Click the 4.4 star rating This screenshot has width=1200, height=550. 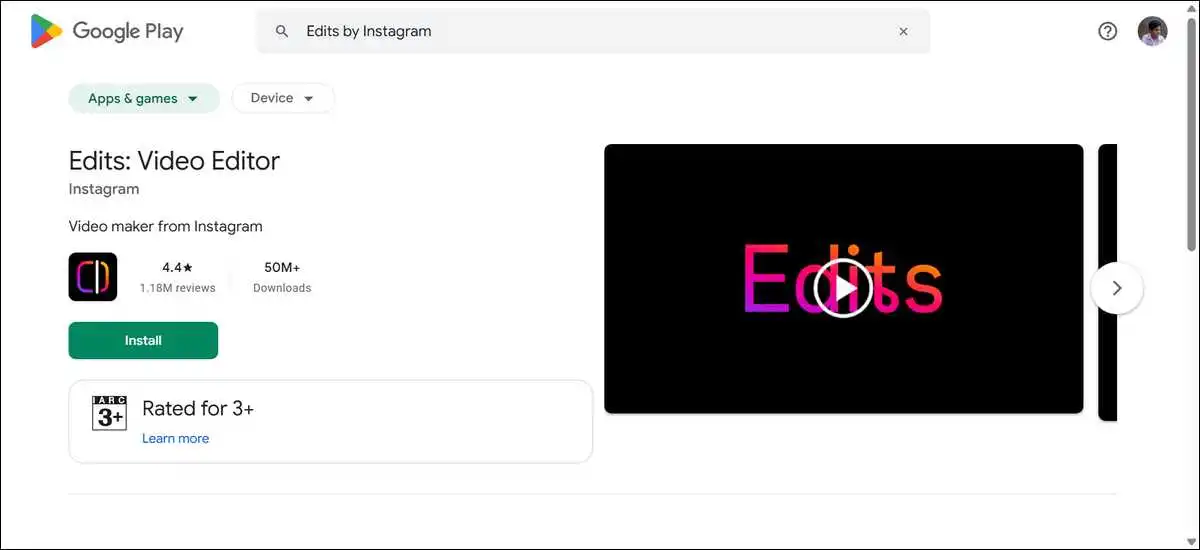click(x=177, y=268)
